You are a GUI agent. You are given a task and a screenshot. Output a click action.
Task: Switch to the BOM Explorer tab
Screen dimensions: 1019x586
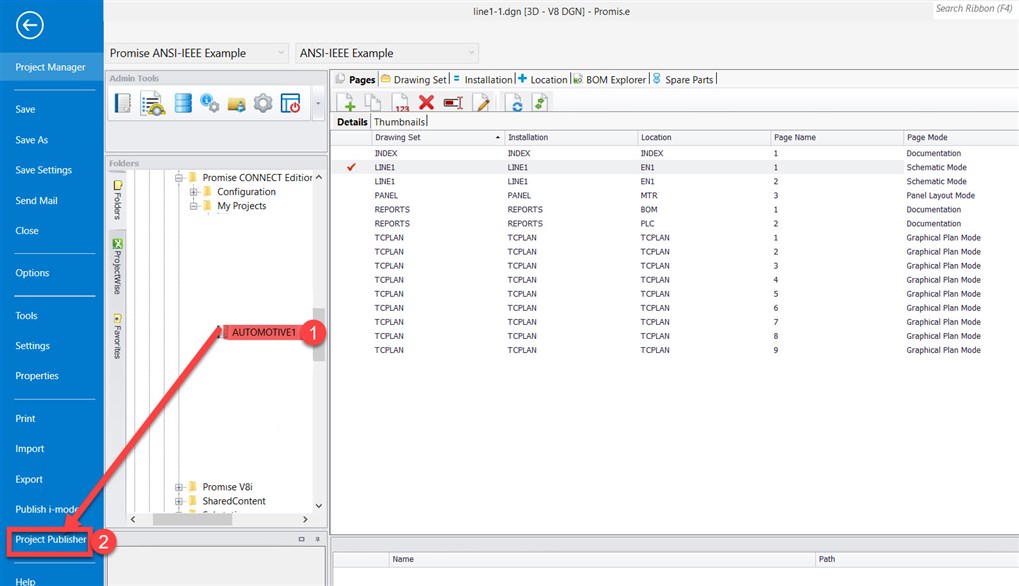pyautogui.click(x=610, y=79)
